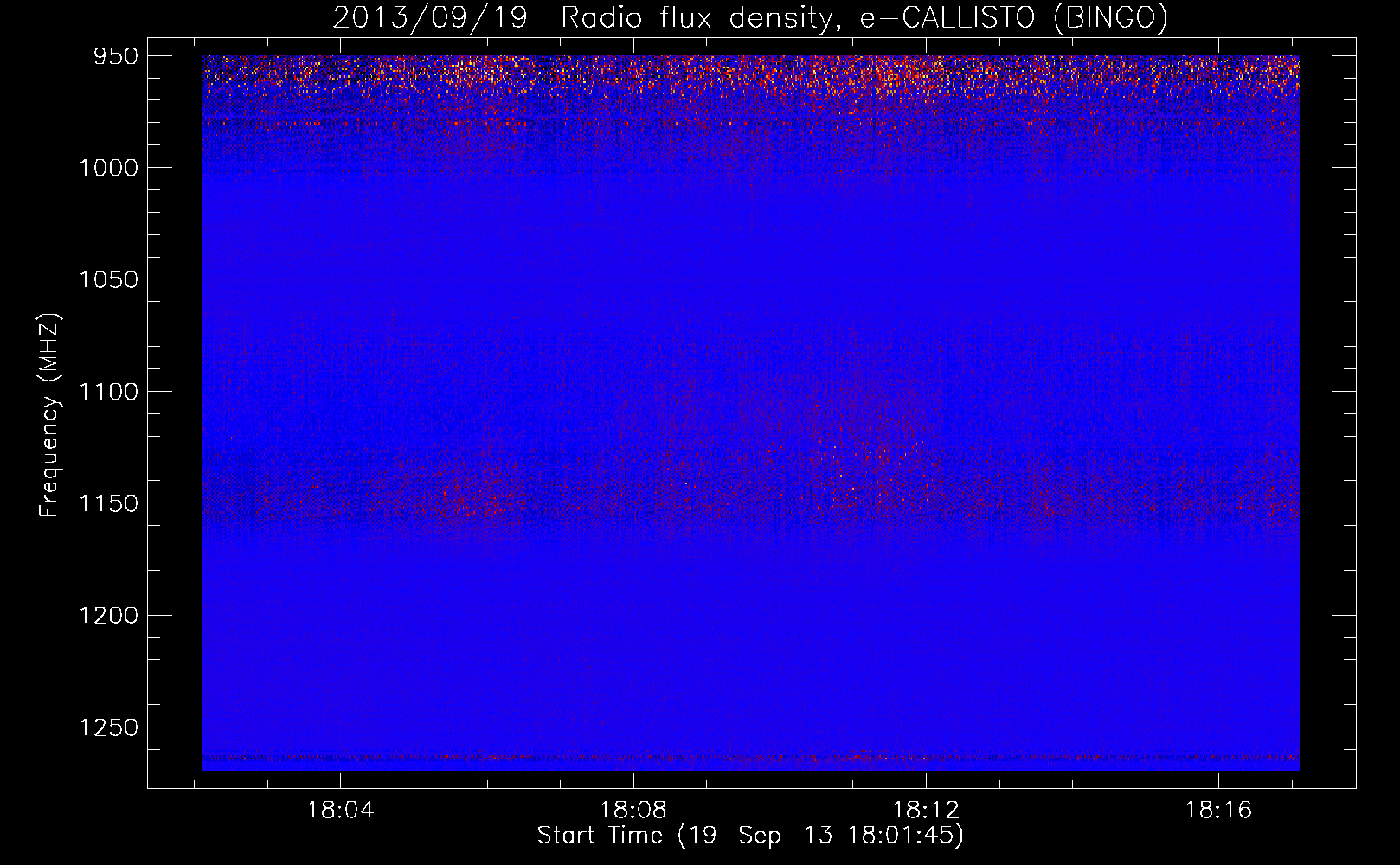This screenshot has width=1400, height=865.
Task: Click the 1000 frequency tick label
Action: coord(108,168)
